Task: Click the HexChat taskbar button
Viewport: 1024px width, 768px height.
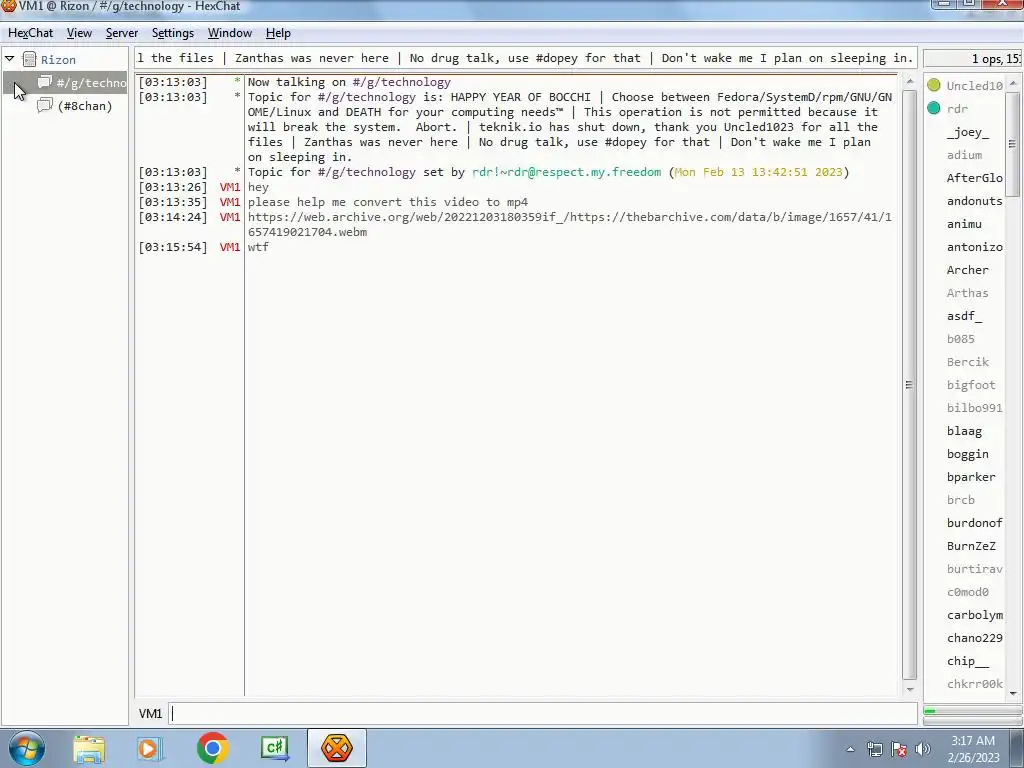Action: [336, 748]
